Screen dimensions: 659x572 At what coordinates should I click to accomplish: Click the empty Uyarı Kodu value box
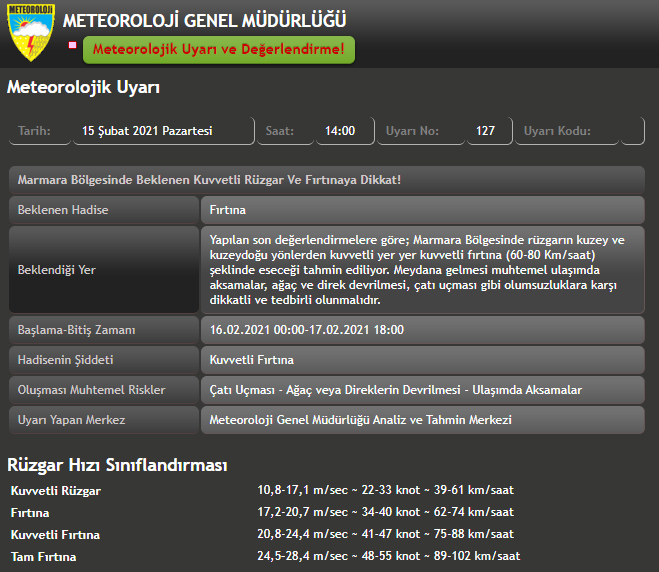632,131
